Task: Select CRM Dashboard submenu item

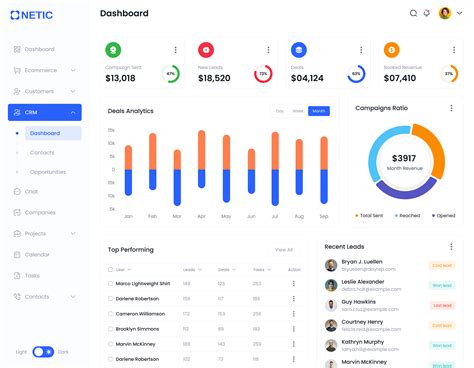Action: click(x=53, y=133)
